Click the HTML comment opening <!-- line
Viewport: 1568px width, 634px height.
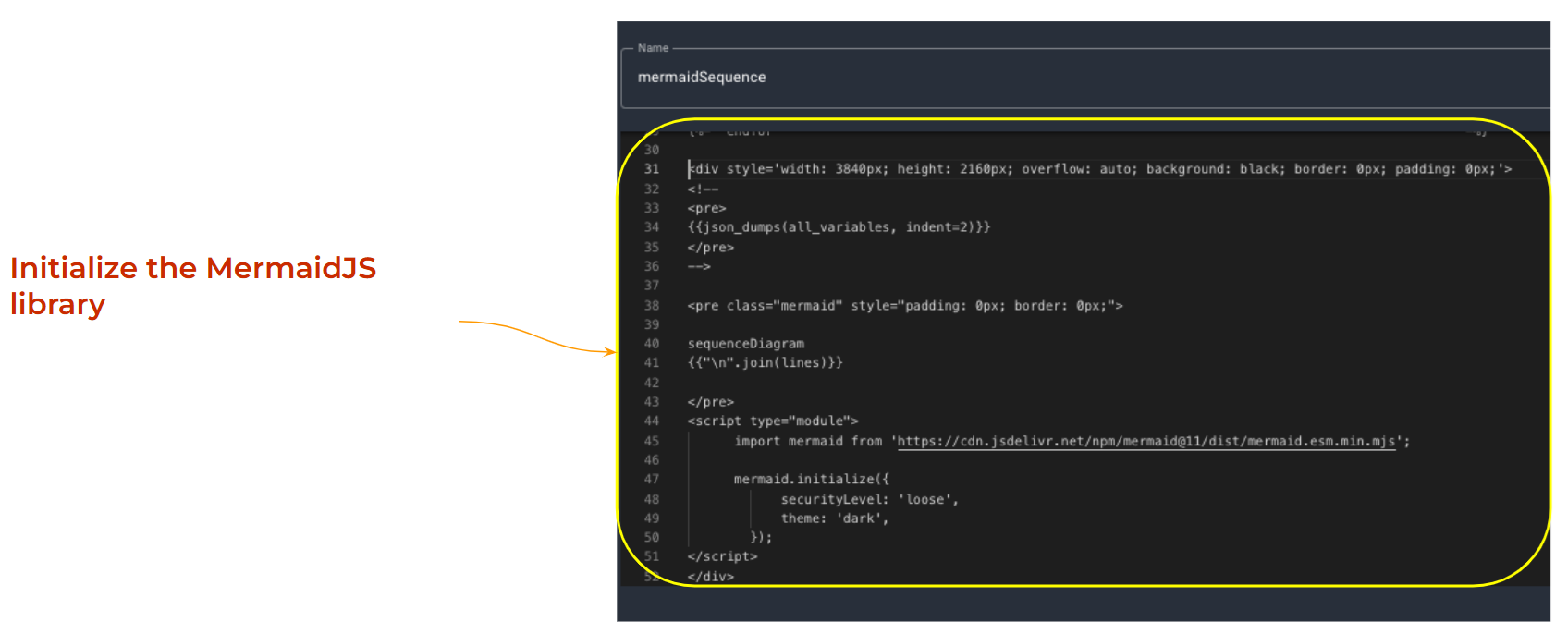(x=703, y=189)
